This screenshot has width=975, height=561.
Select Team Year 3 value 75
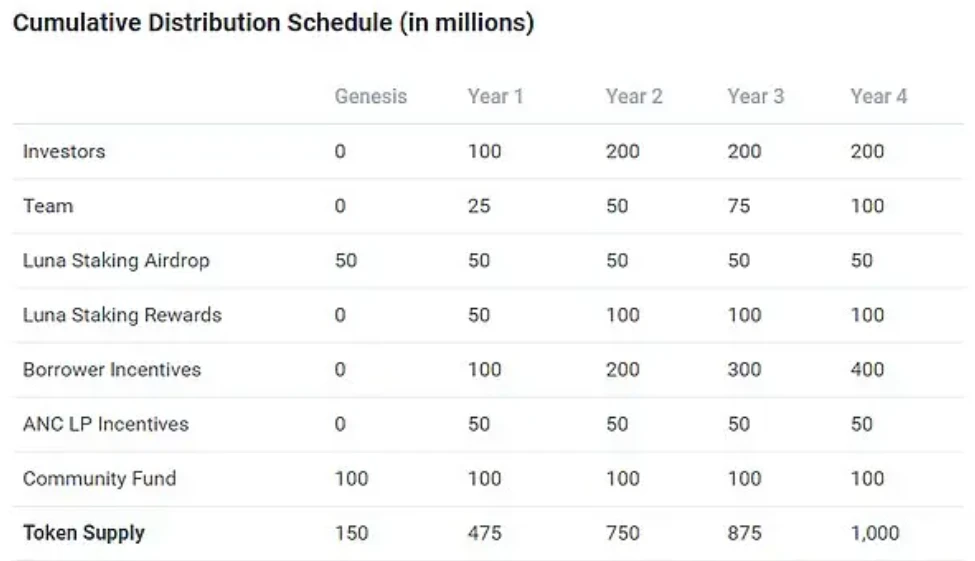[739, 206]
